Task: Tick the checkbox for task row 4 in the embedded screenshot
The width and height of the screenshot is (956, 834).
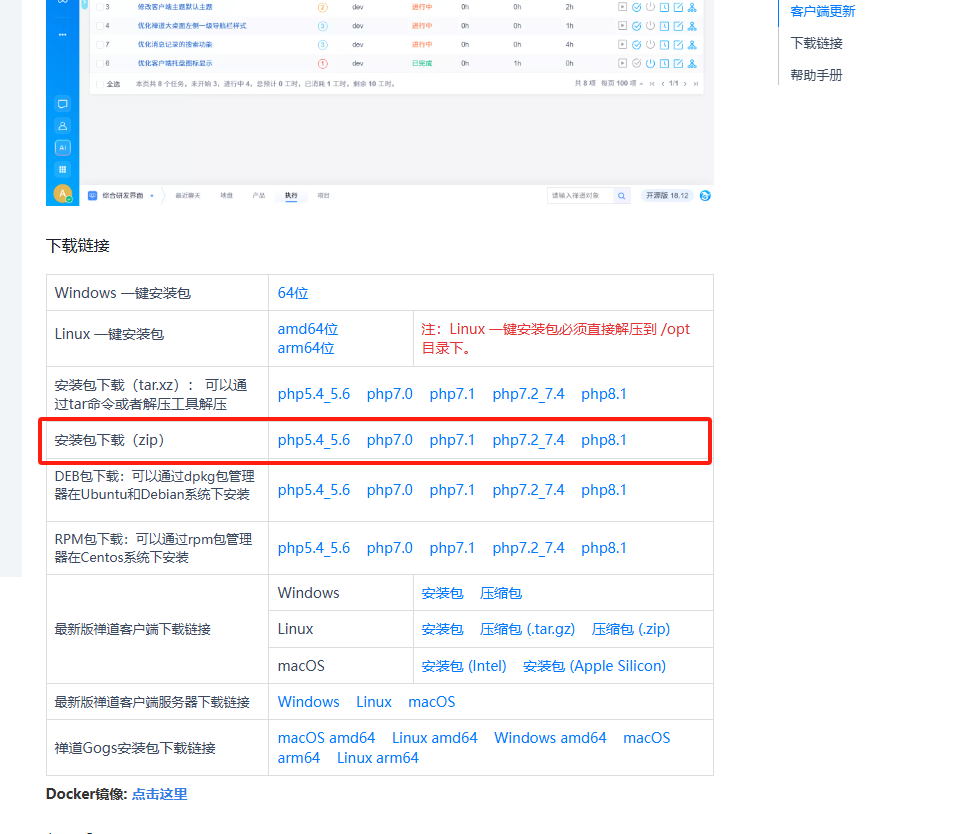Action: (x=100, y=26)
